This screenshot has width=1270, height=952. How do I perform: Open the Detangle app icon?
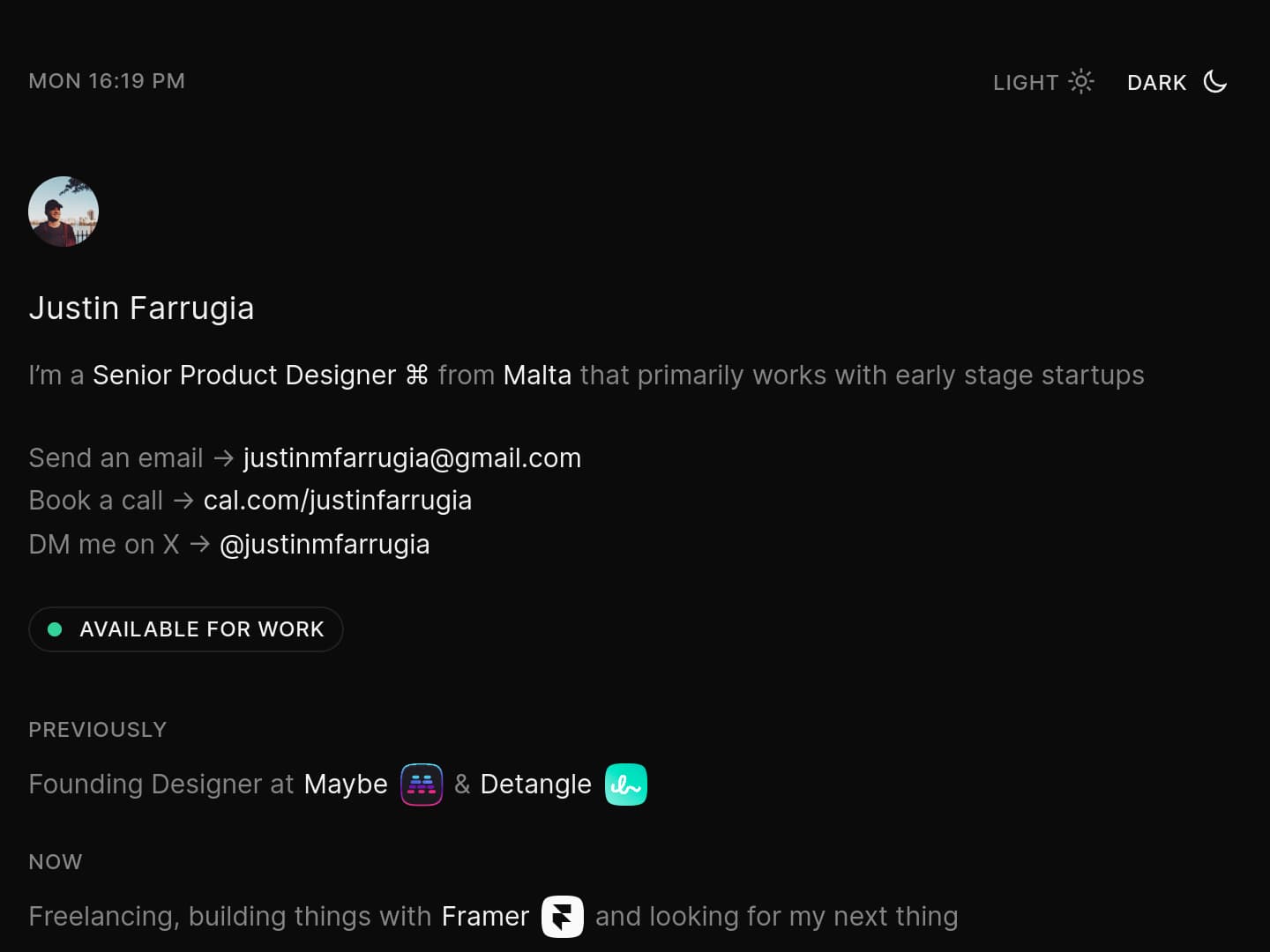[626, 785]
